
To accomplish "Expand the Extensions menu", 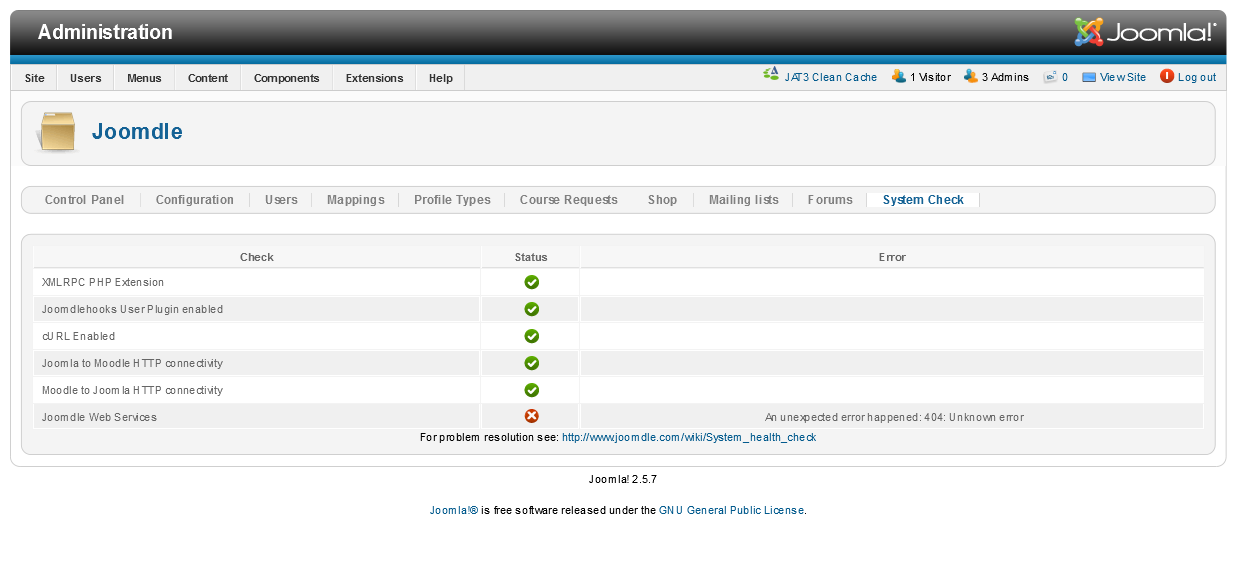I will pos(374,78).
